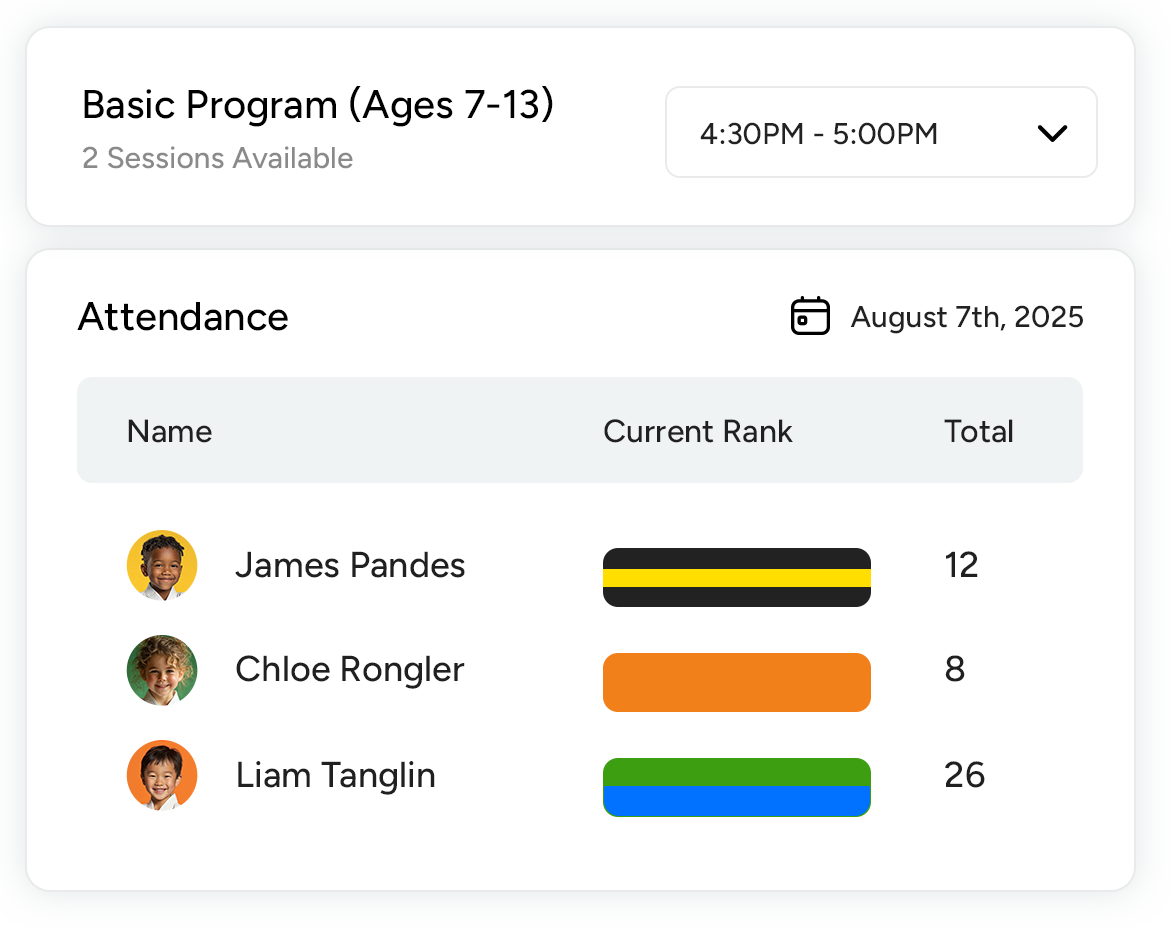This screenshot has width=1173, height=929.
Task: Click Liam Tanglin's green and blue belt
Action: pos(736,787)
